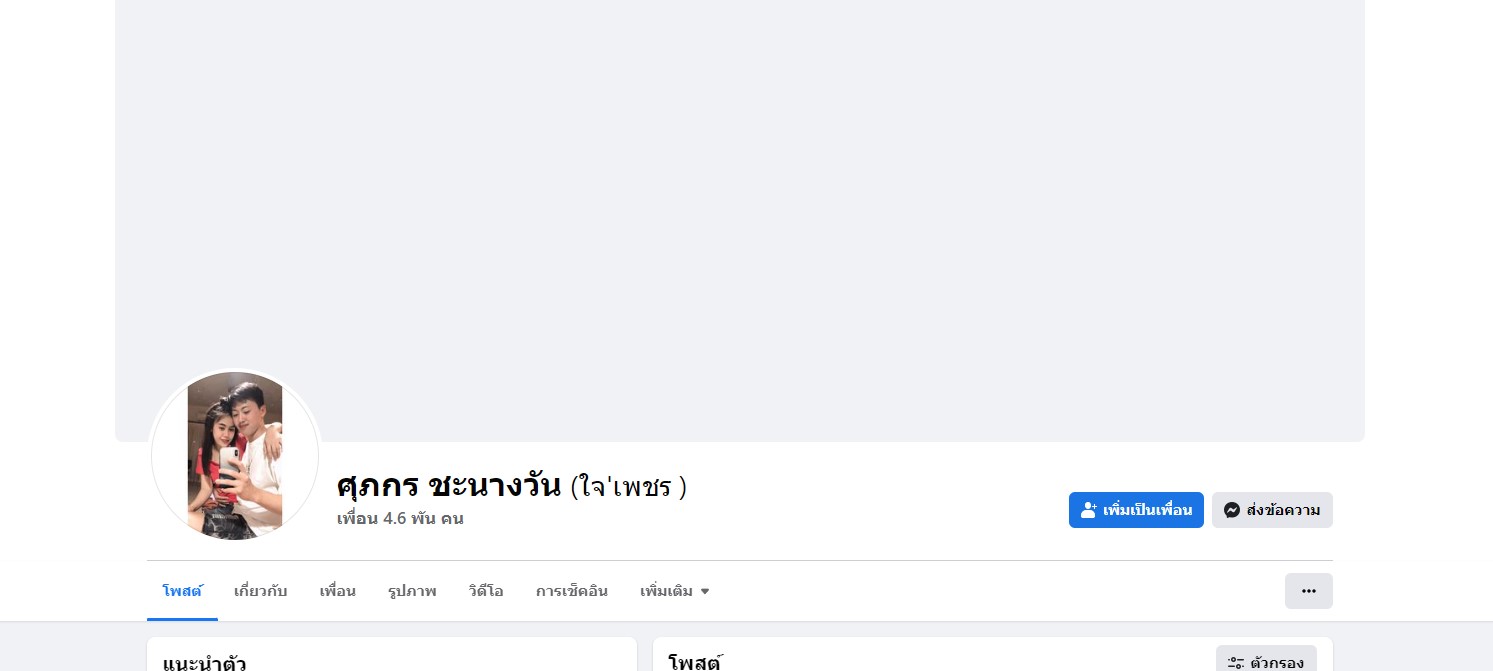Go to the รูปภาพ tab

[412, 591]
